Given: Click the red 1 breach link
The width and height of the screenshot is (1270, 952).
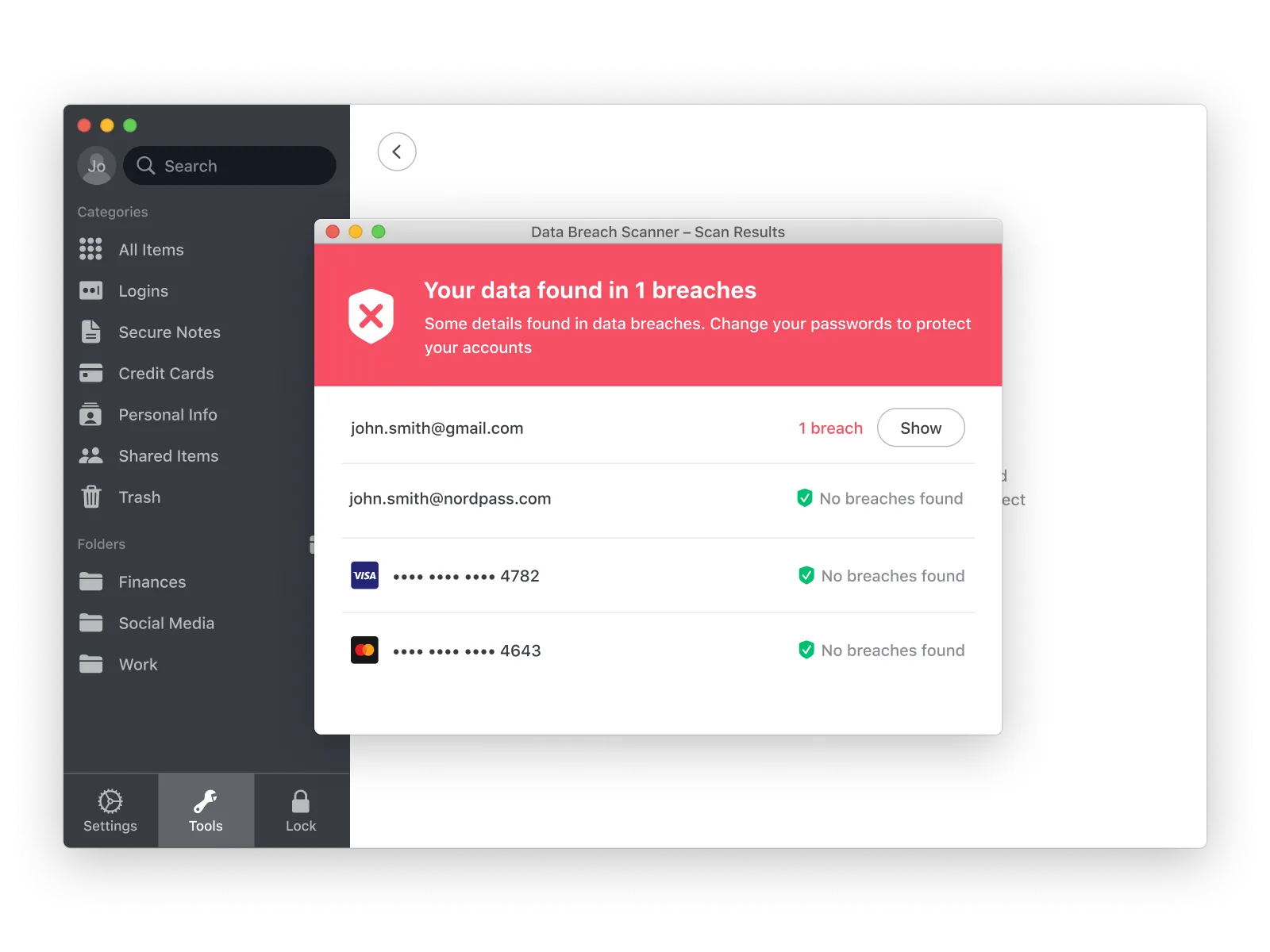Looking at the screenshot, I should (830, 428).
